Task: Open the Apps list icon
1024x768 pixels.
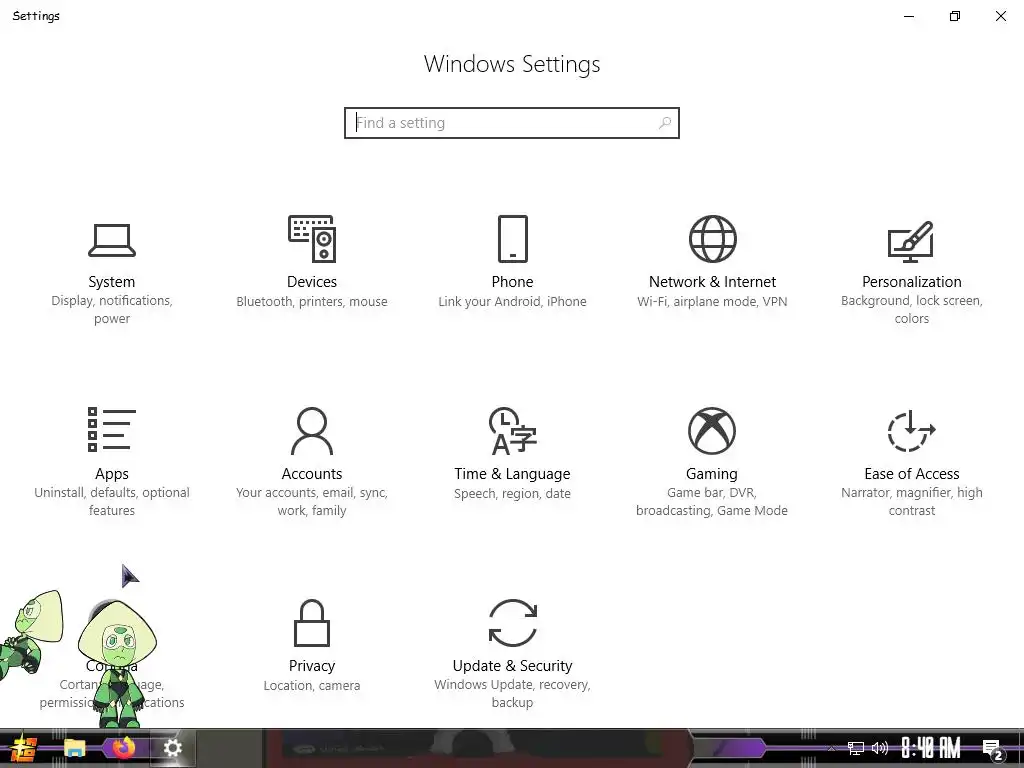Action: [x=112, y=430]
